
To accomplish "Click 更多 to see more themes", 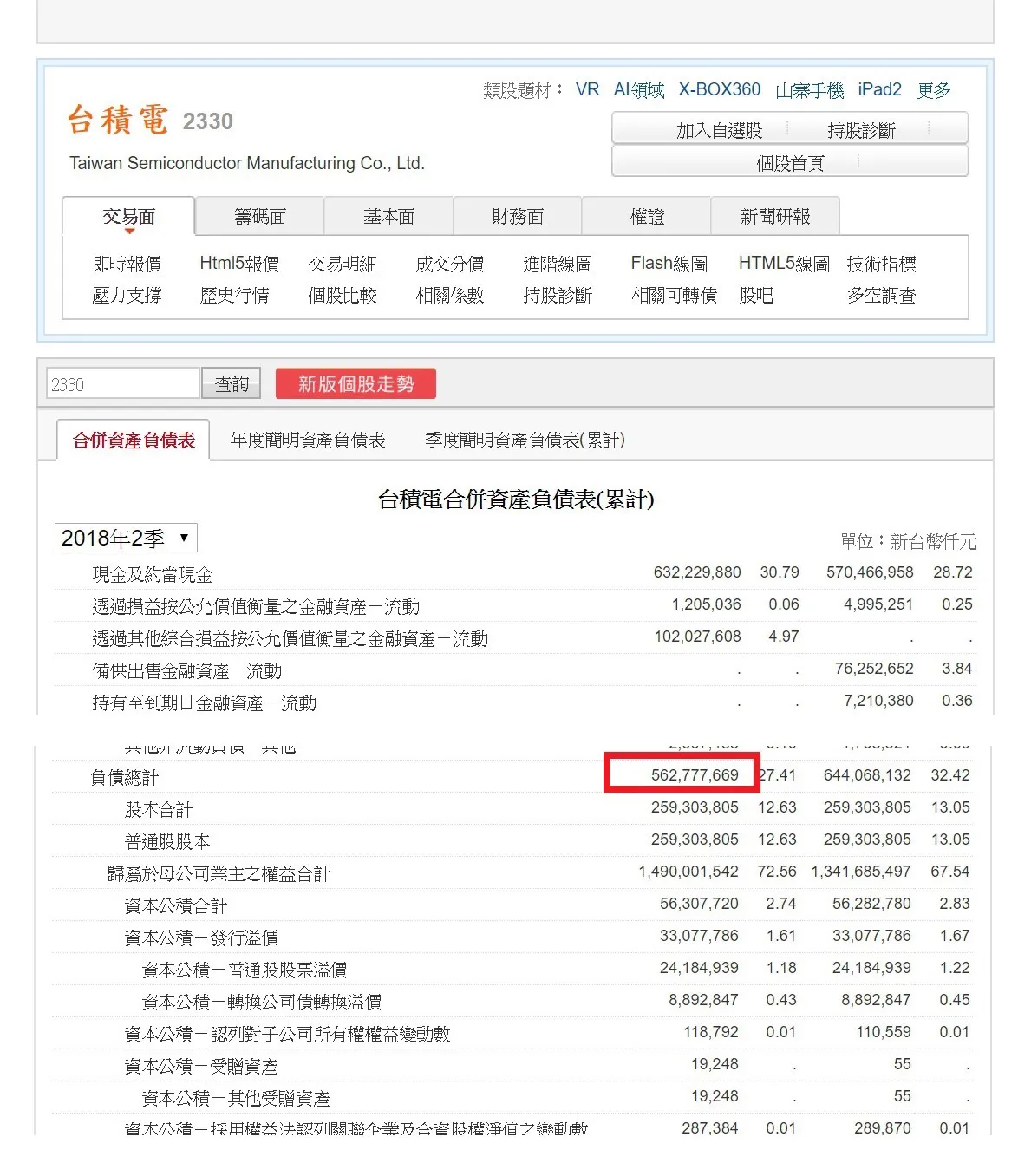I will click(935, 90).
